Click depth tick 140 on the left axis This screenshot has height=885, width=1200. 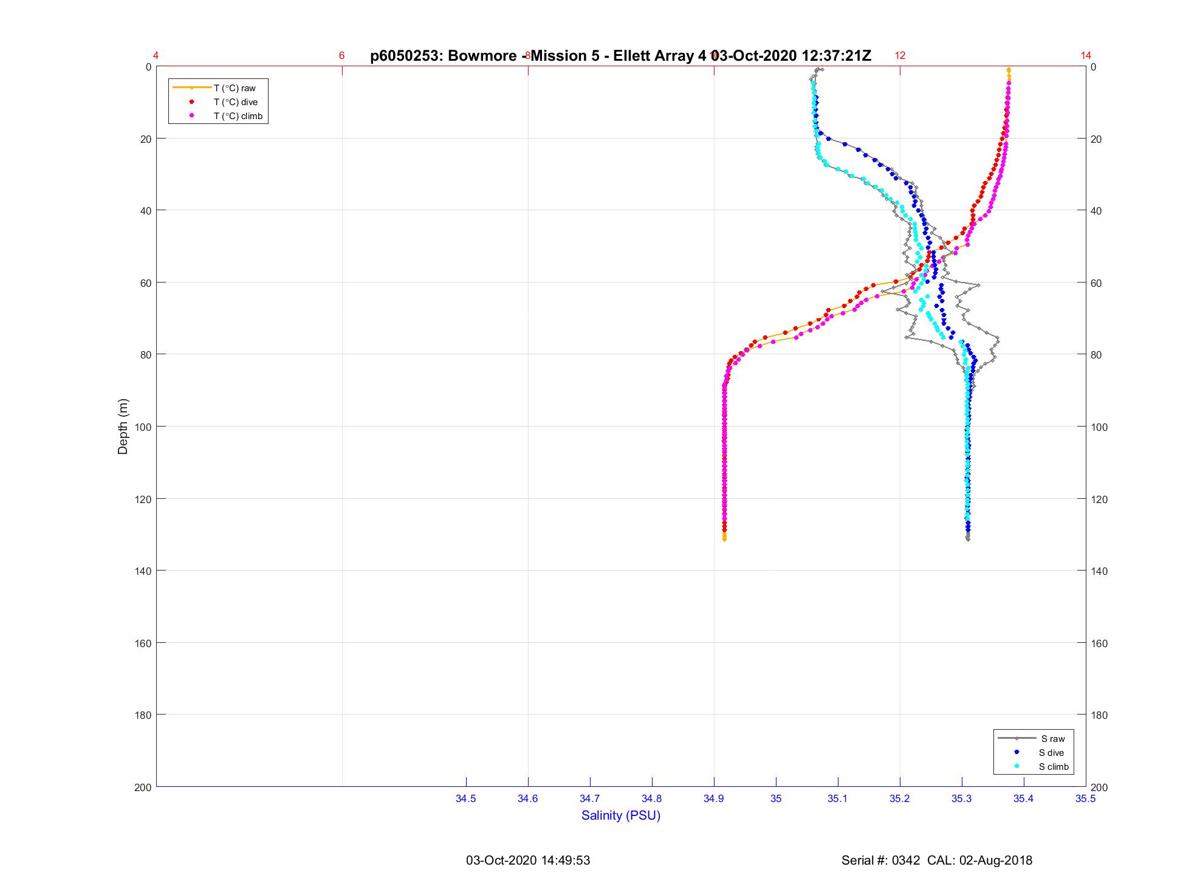[x=143, y=571]
